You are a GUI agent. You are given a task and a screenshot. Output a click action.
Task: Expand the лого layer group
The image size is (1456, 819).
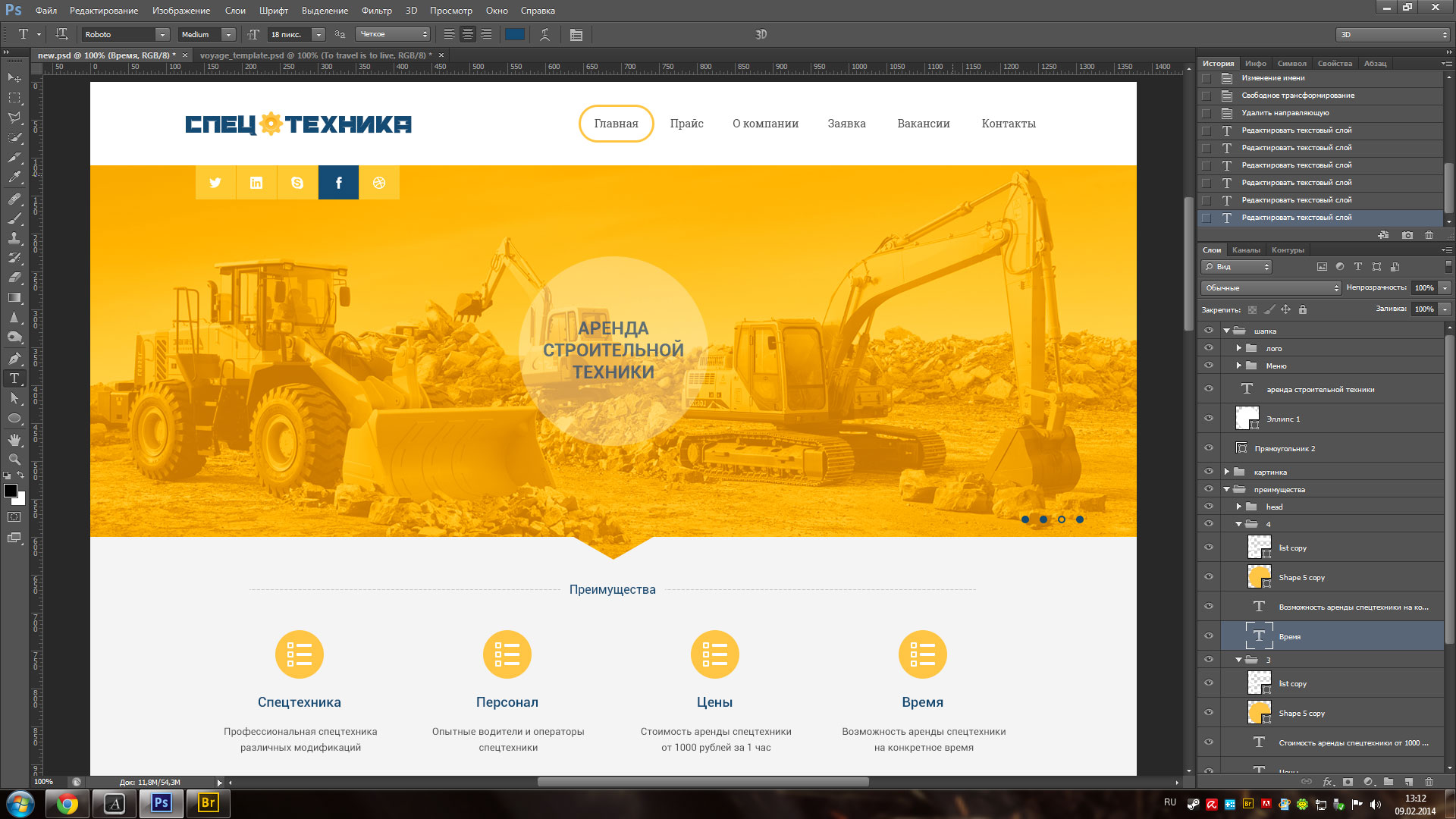[x=1239, y=348]
